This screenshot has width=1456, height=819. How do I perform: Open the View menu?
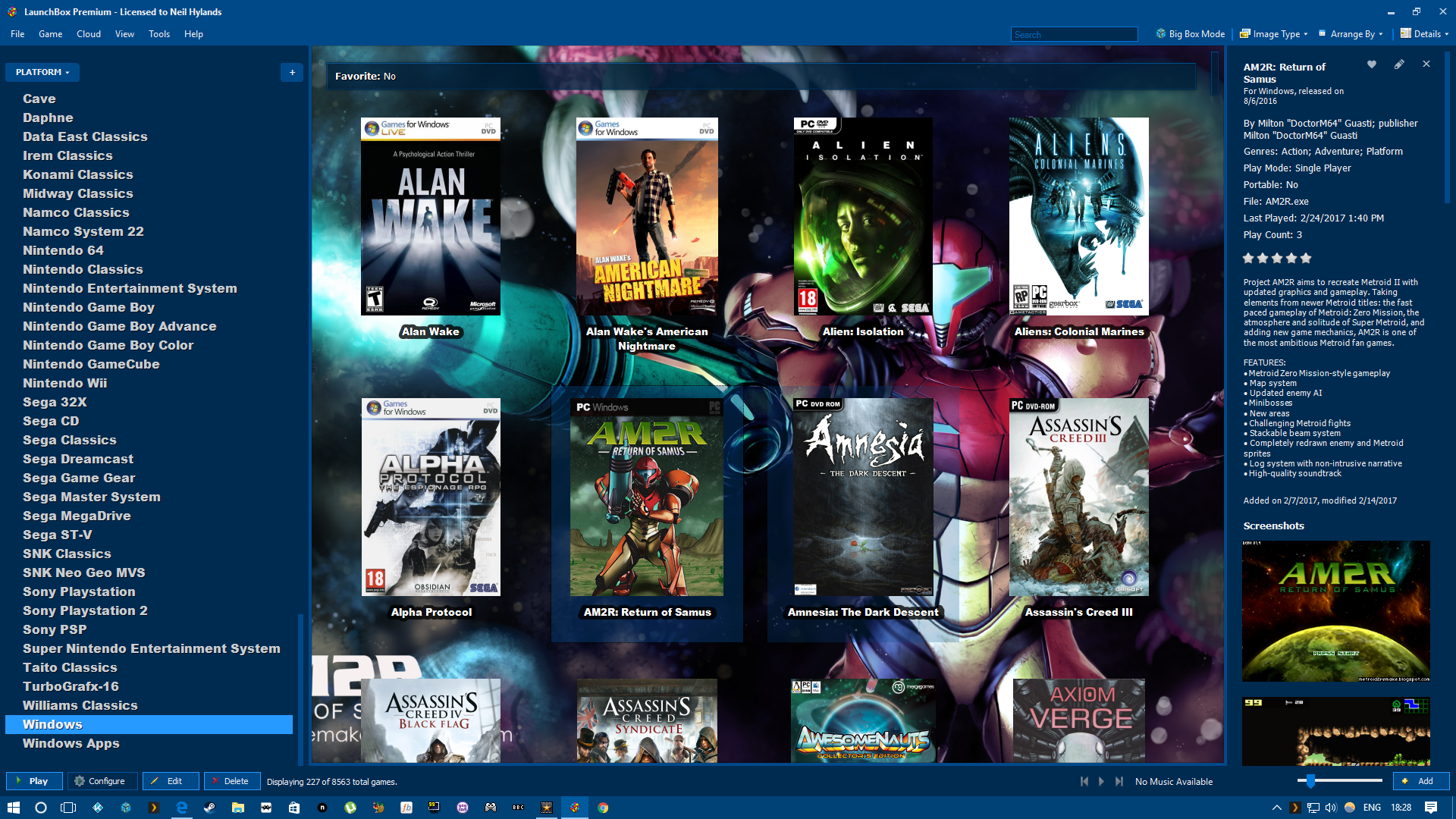click(x=124, y=34)
